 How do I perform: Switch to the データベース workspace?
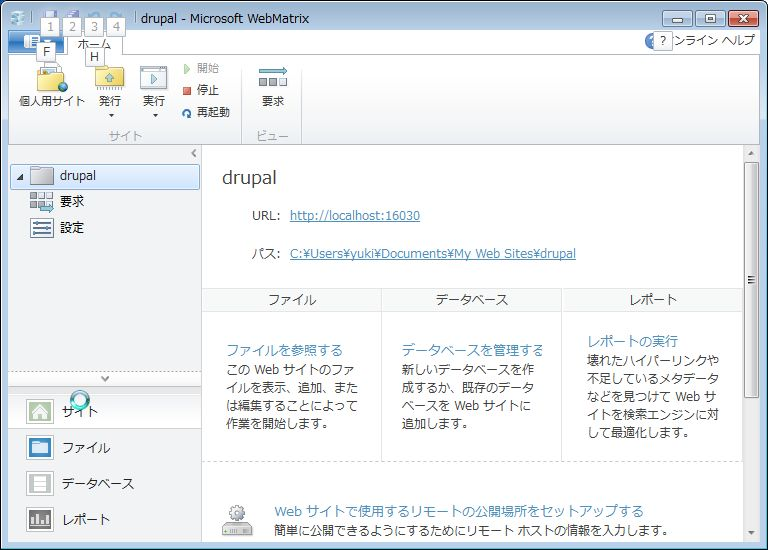[x=97, y=483]
